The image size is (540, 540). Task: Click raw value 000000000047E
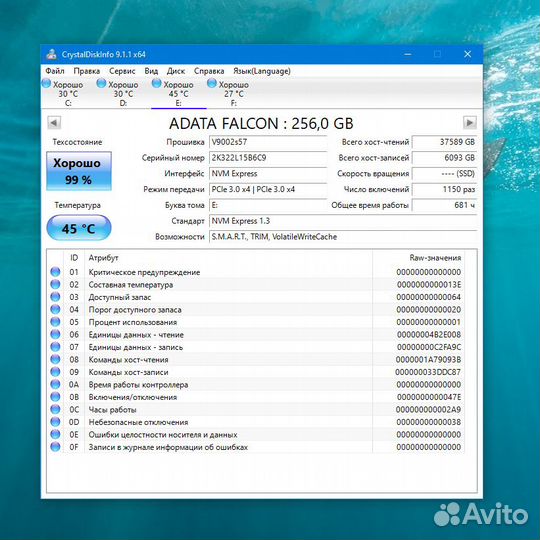pyautogui.click(x=429, y=397)
